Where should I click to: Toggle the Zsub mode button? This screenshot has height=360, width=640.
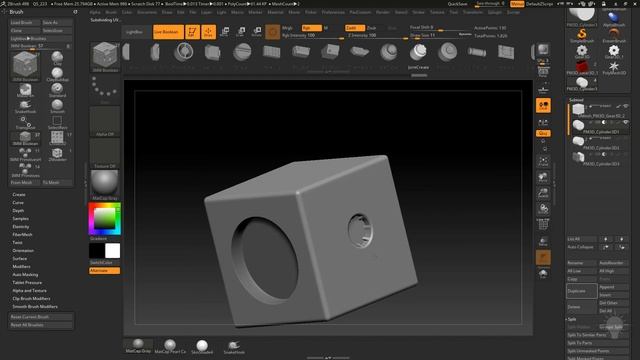pos(371,28)
